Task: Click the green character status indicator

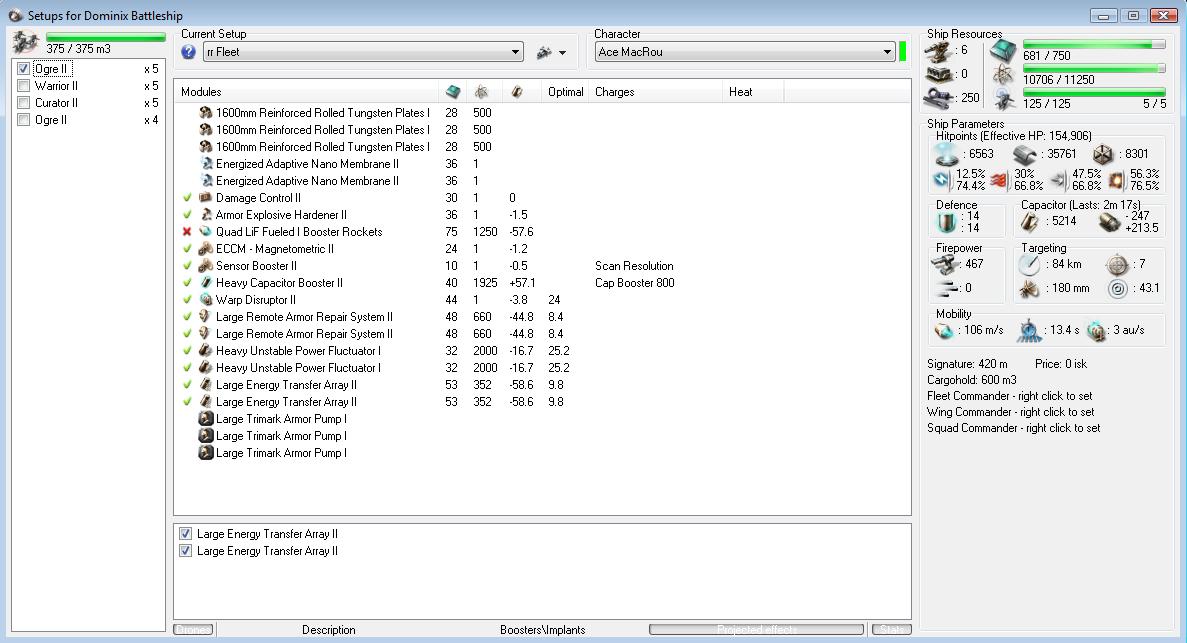Action: tap(902, 52)
